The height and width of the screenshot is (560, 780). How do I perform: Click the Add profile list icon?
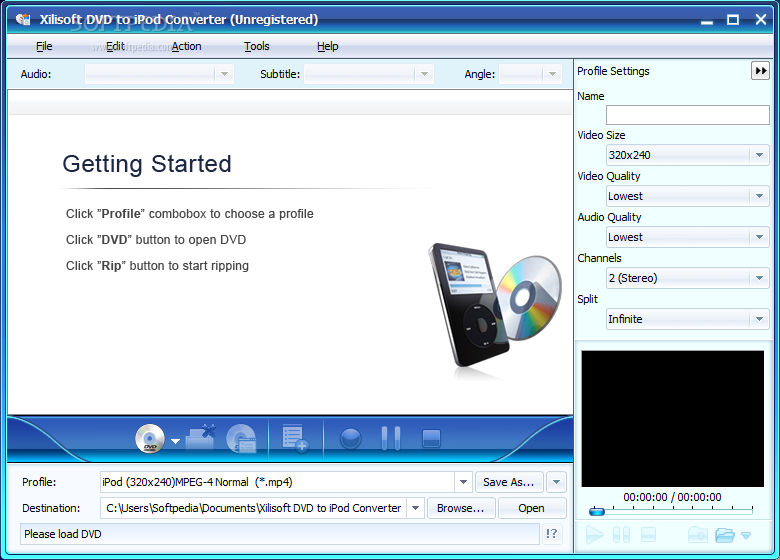click(x=294, y=439)
